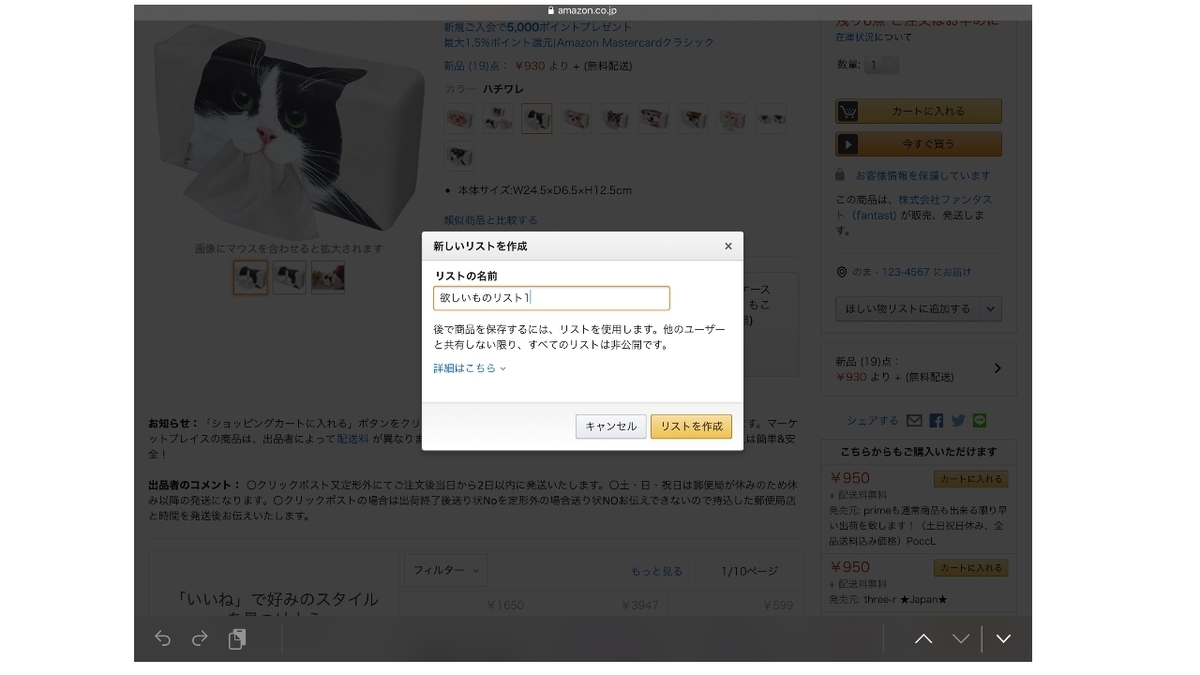Click the Twitter share icon
This screenshot has height=675, width=1200.
[x=958, y=421]
